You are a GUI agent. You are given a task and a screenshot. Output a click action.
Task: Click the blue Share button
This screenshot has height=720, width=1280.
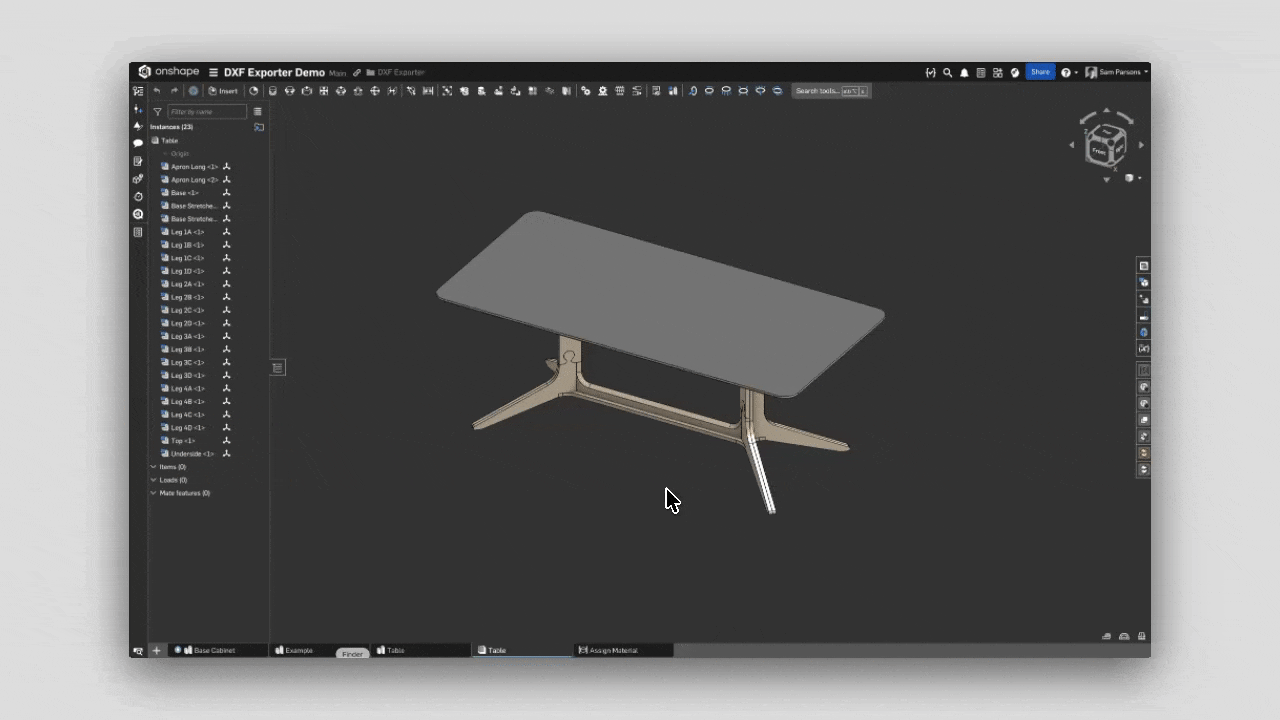(x=1040, y=72)
